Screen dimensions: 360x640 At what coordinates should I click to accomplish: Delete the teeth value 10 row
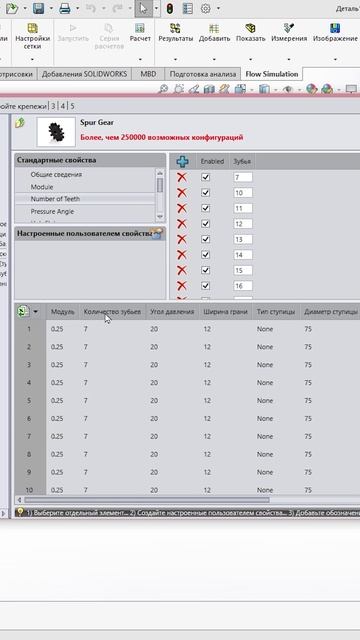[182, 193]
